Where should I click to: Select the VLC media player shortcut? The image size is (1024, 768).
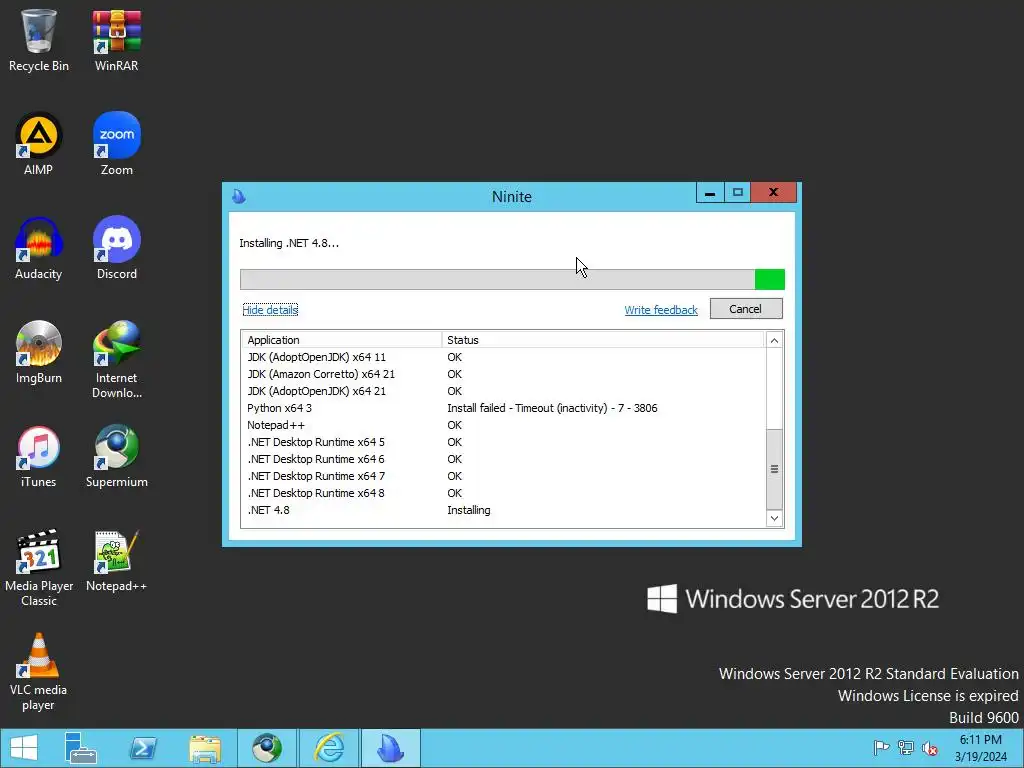coord(39,672)
